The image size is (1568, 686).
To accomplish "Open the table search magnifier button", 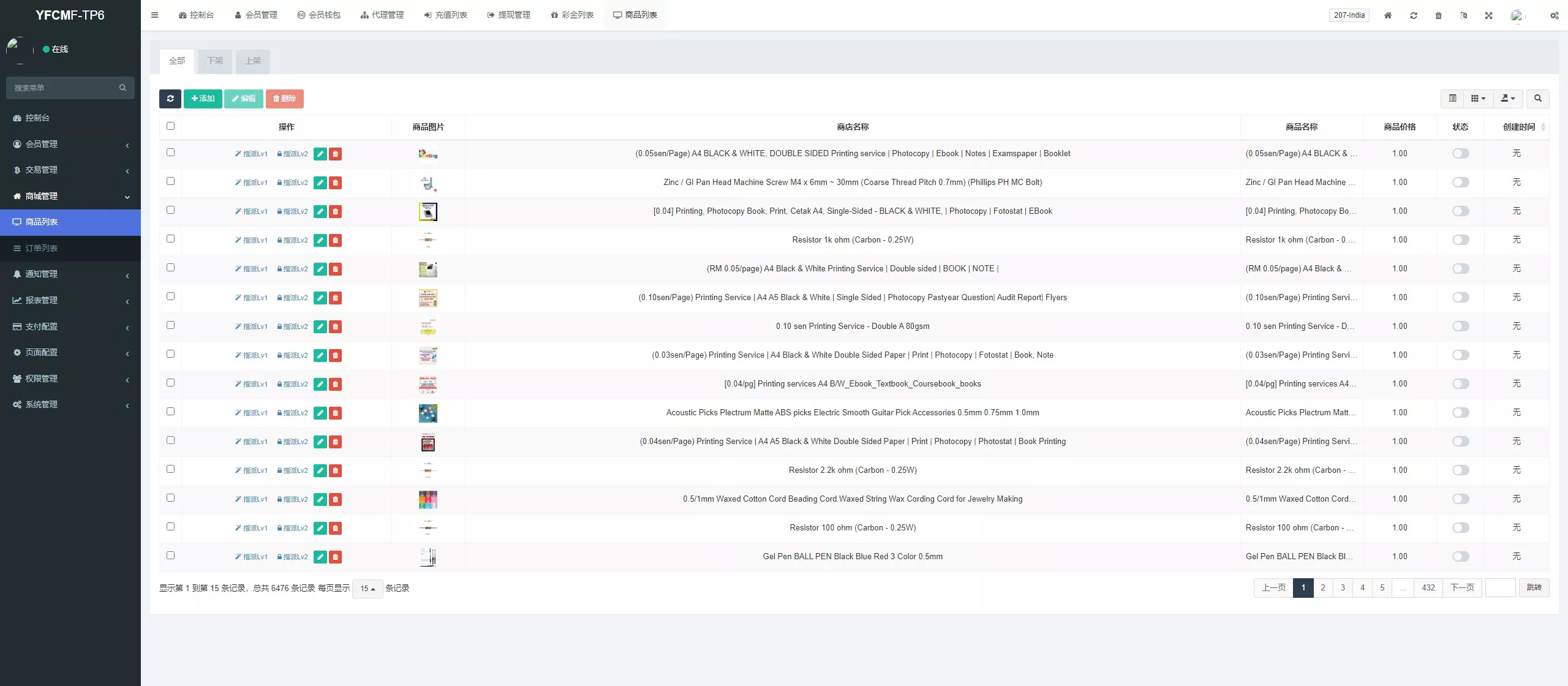I will 1537,99.
